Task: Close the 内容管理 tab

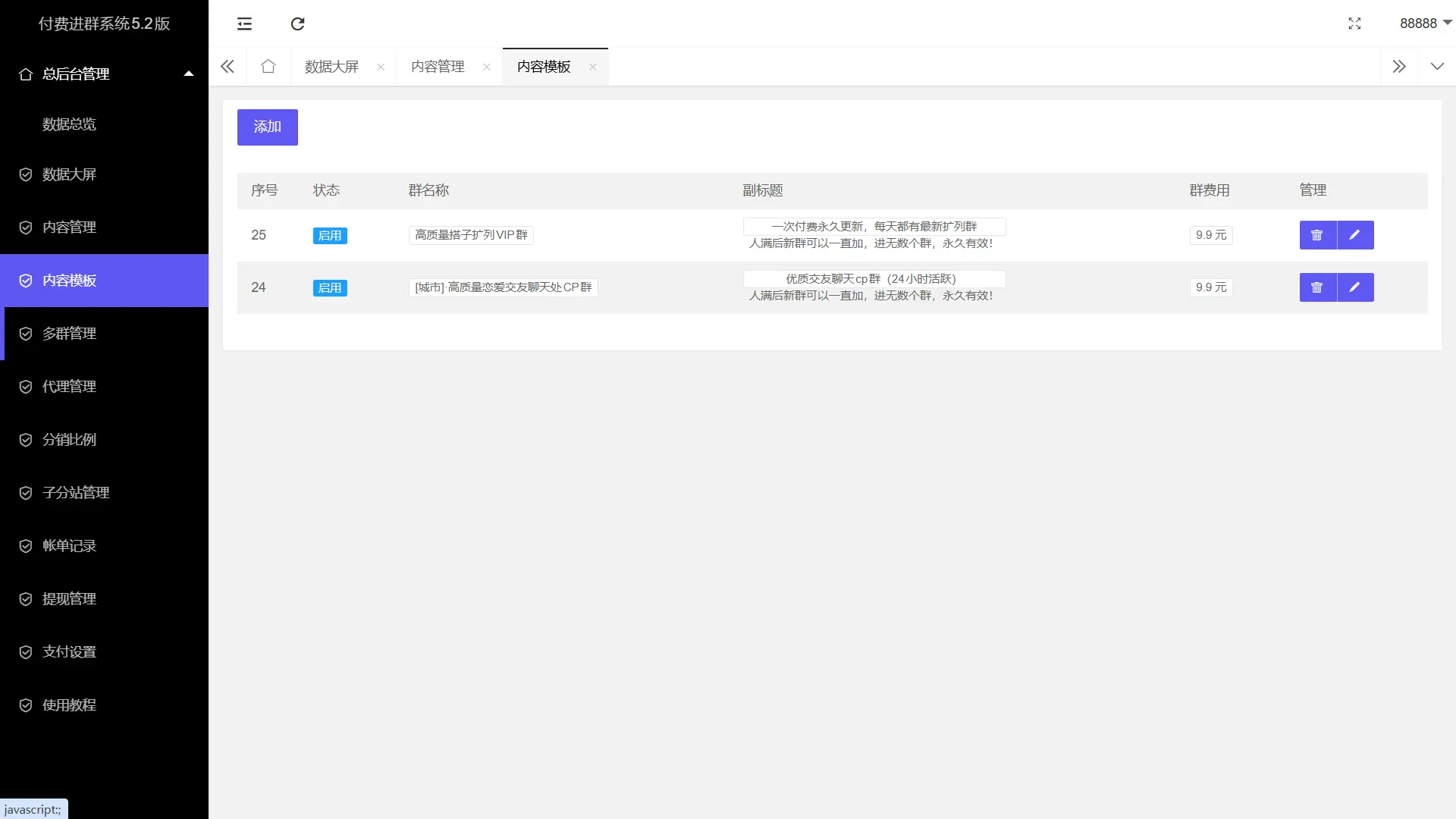Action: click(487, 67)
